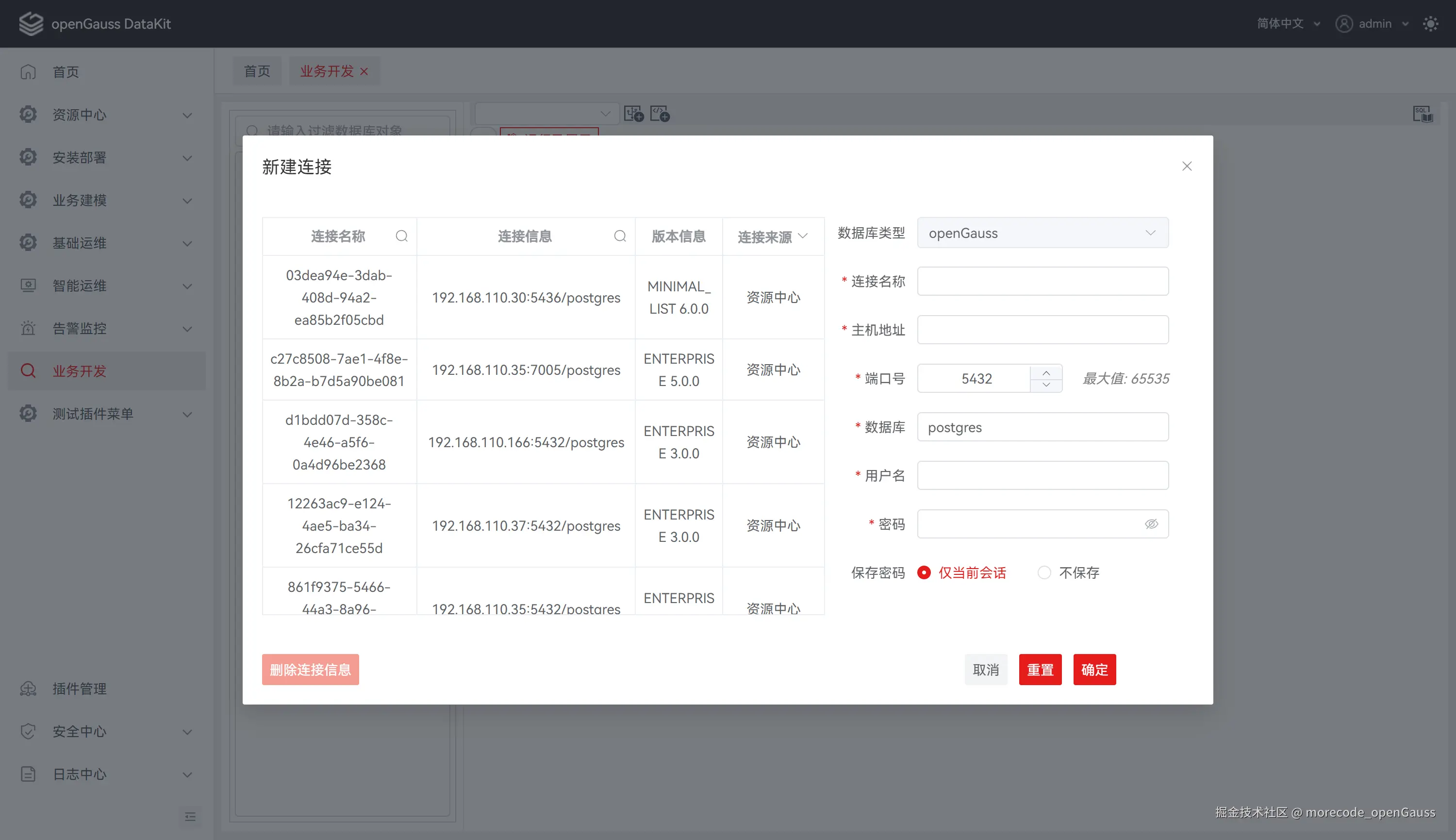Click the theme toggle sun icon

(x=1431, y=24)
